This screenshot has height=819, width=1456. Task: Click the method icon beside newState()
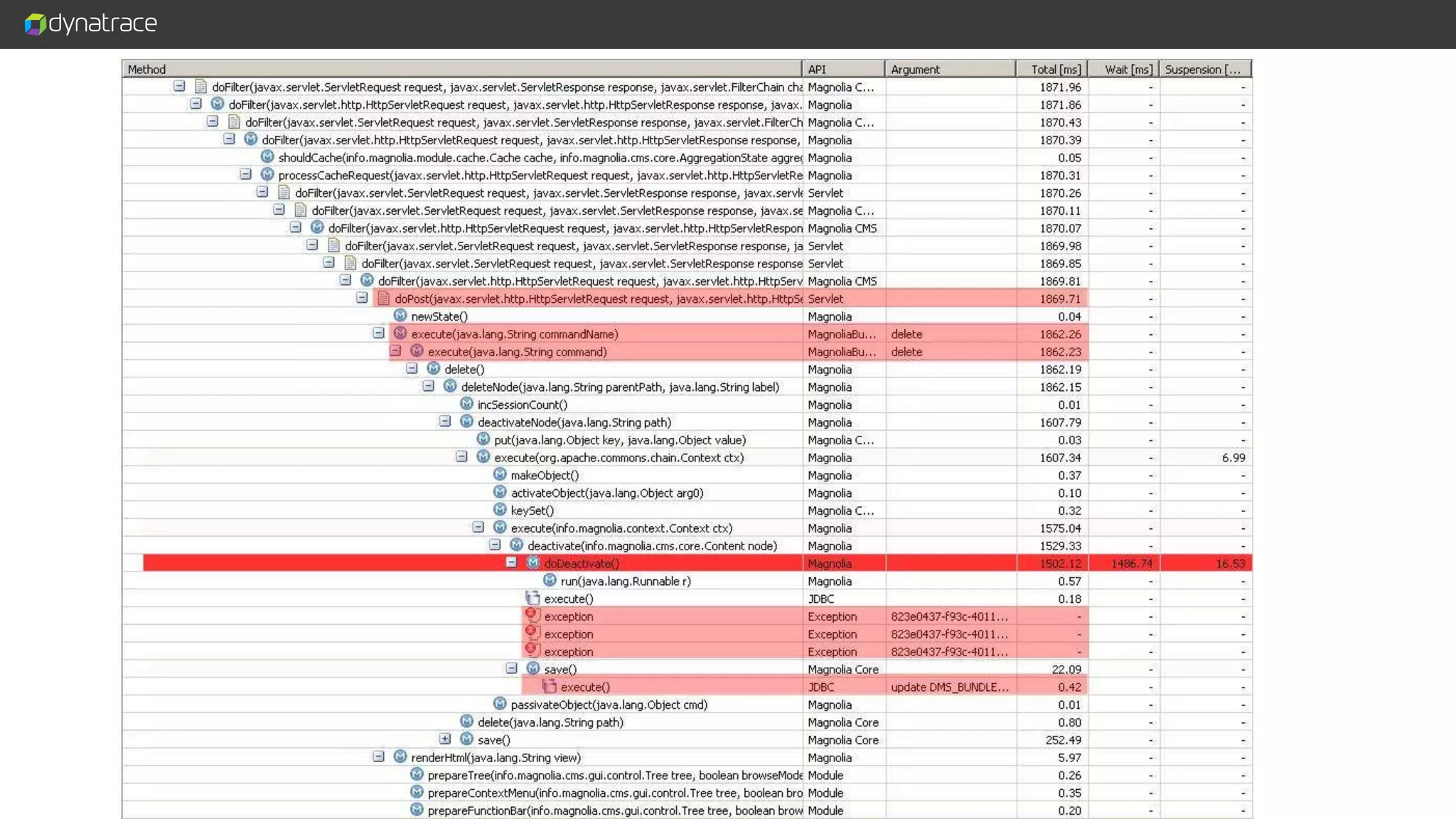tap(400, 316)
